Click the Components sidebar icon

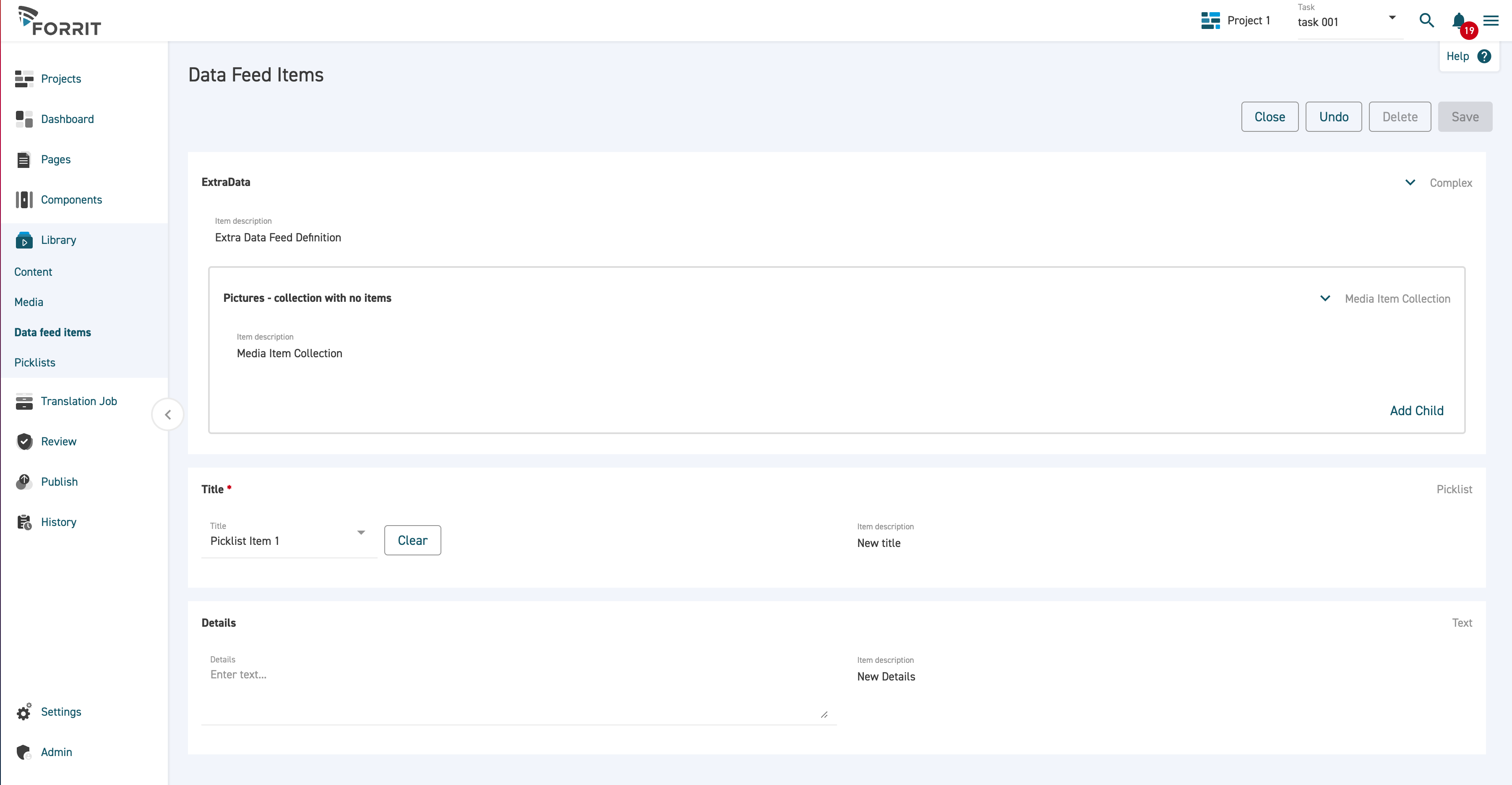click(24, 200)
